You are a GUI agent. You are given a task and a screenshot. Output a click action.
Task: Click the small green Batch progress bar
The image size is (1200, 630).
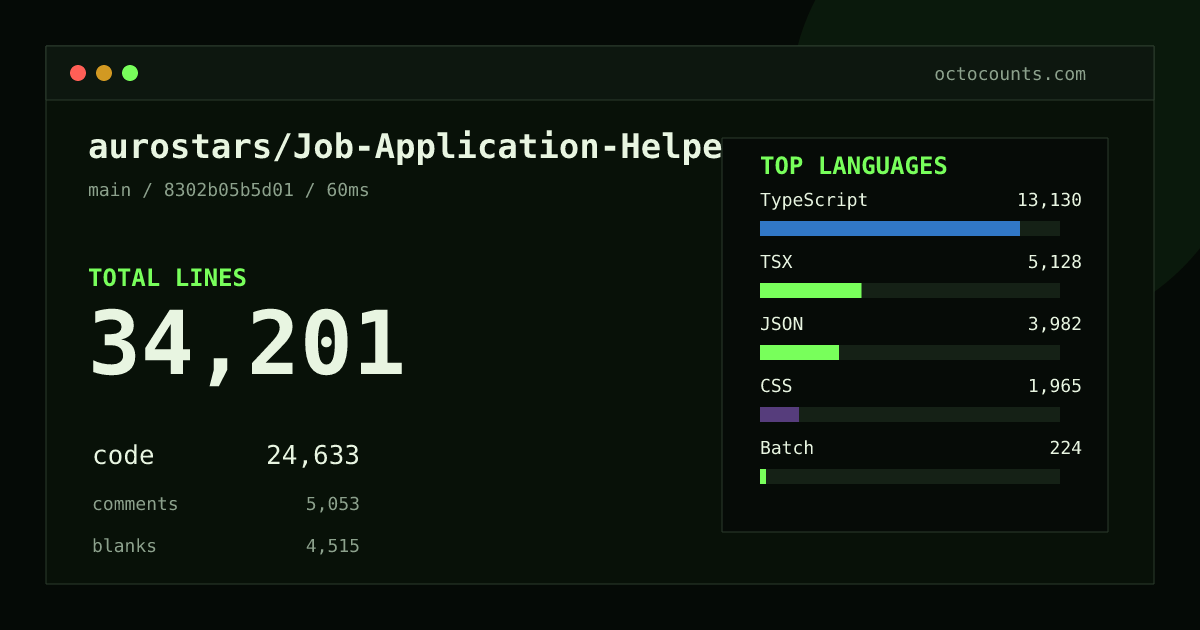coord(763,476)
